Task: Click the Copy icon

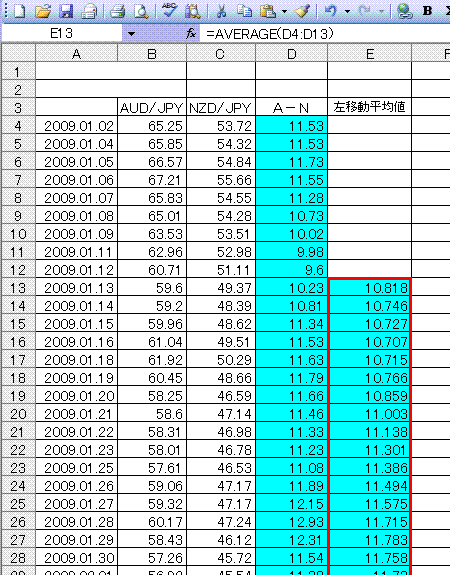Action: [x=244, y=11]
